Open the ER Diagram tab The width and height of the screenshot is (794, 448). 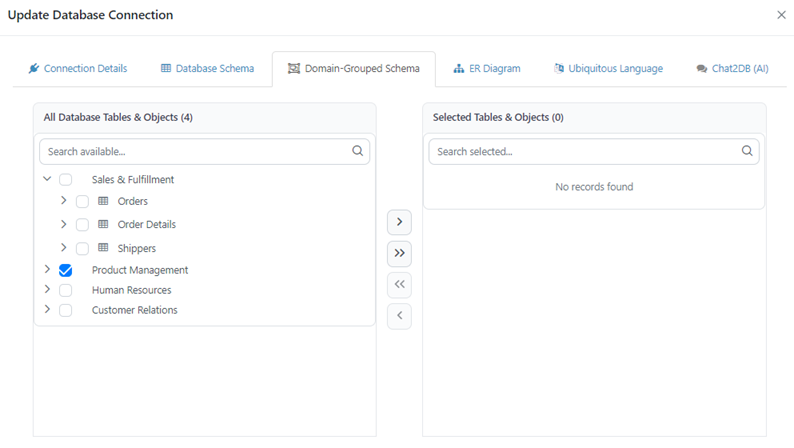487,69
